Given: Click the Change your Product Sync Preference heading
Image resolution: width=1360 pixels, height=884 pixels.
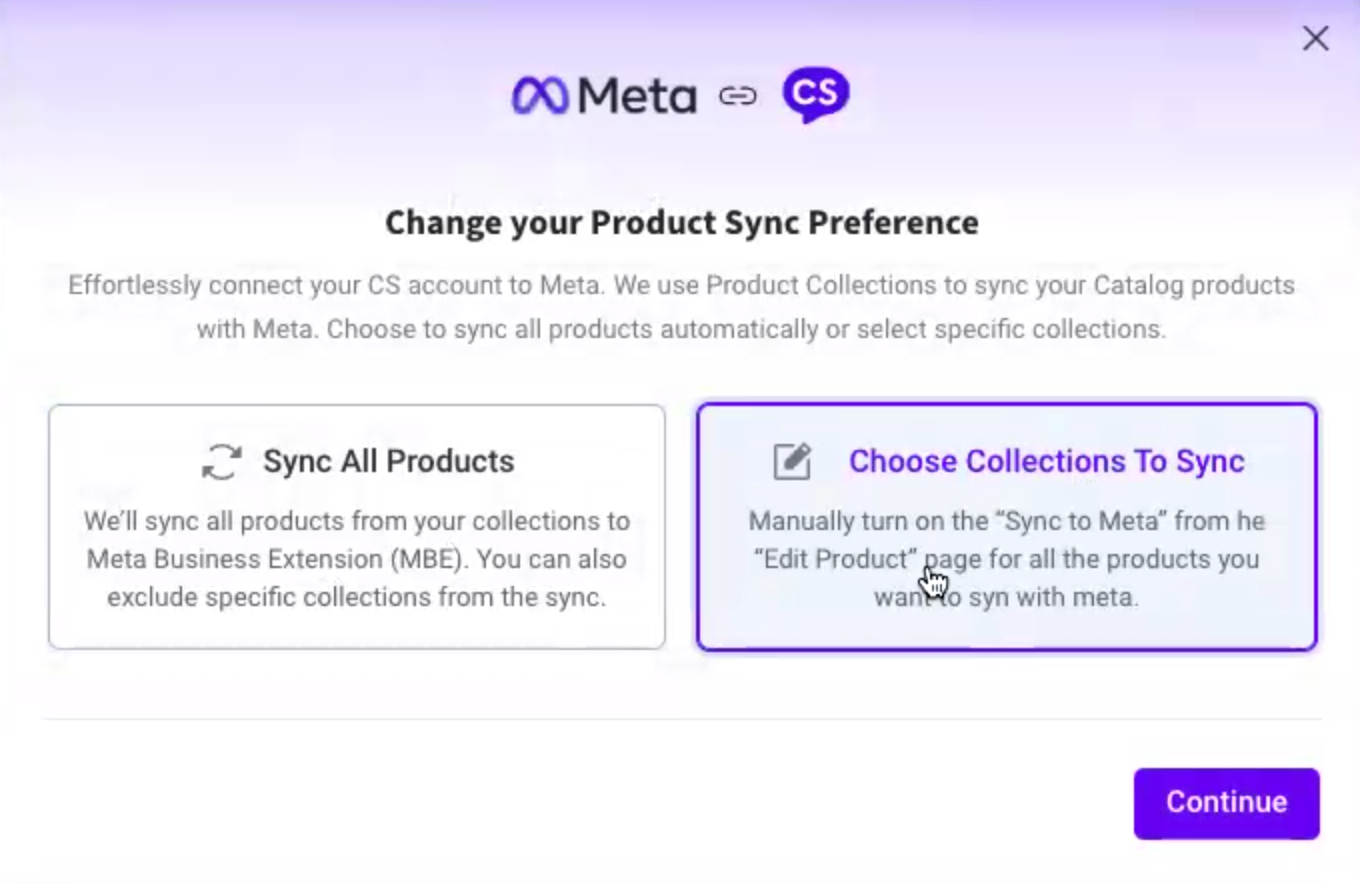Looking at the screenshot, I should coord(681,222).
